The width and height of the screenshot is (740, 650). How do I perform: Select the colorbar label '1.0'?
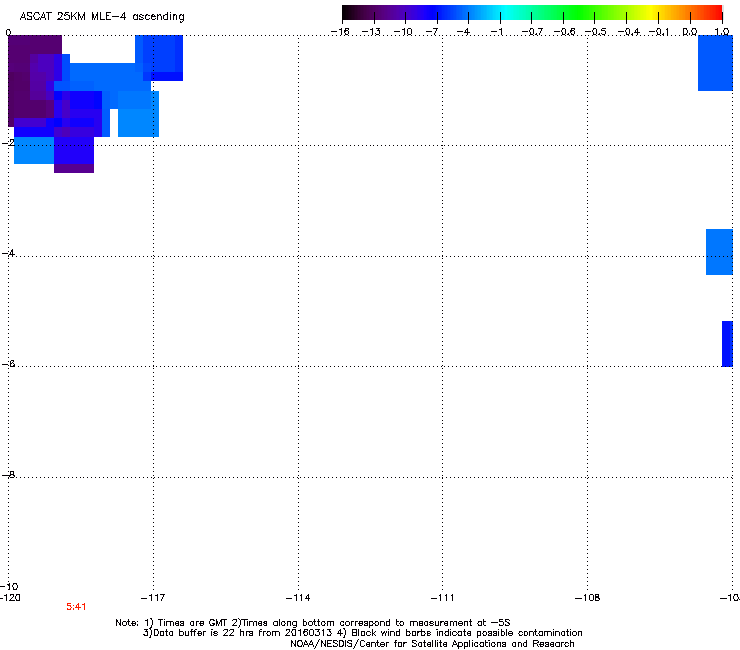[x=722, y=32]
